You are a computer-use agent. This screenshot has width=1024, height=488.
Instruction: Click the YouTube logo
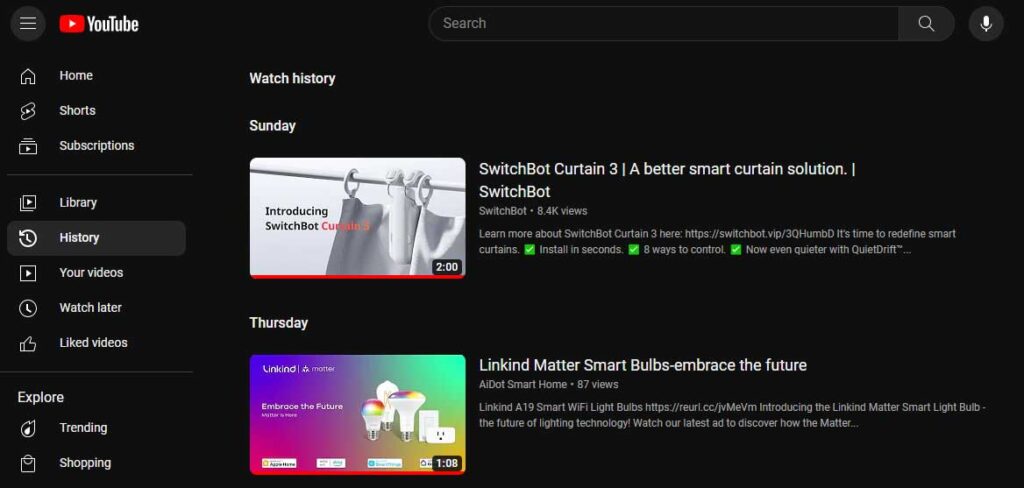(99, 24)
